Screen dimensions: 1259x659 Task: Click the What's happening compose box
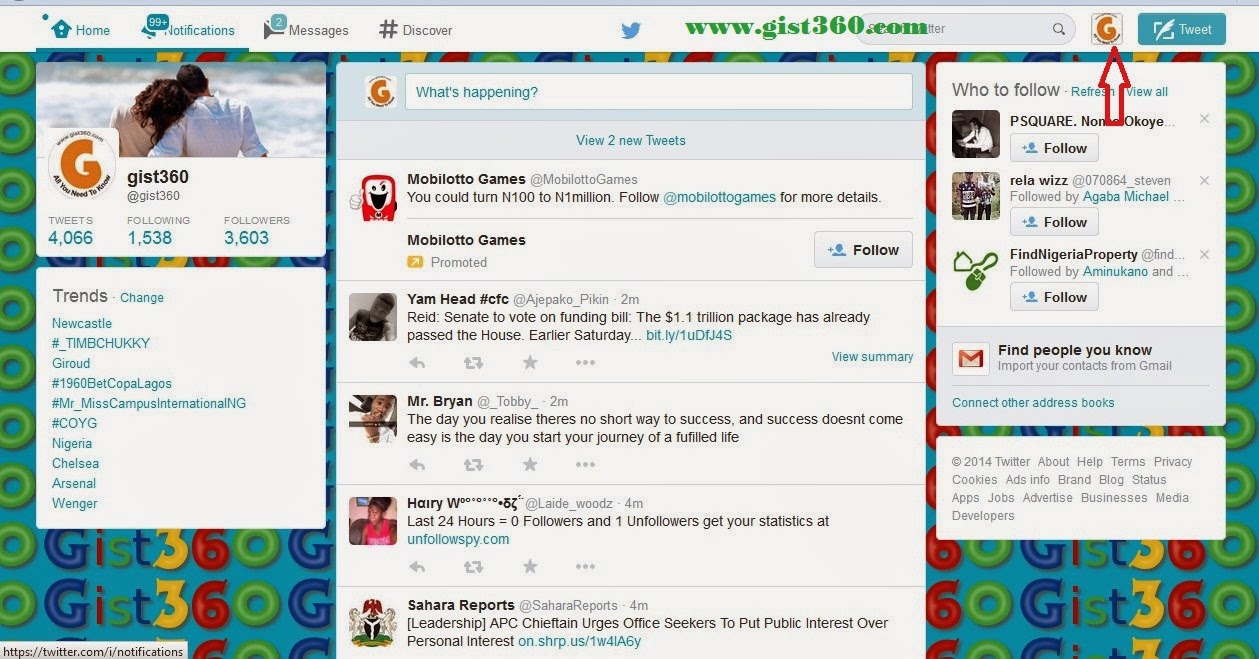659,92
